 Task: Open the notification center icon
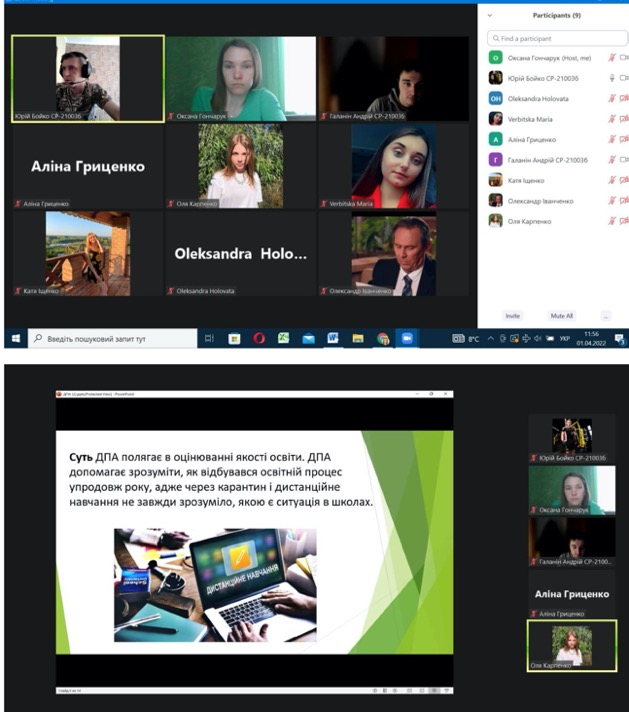coord(619,339)
